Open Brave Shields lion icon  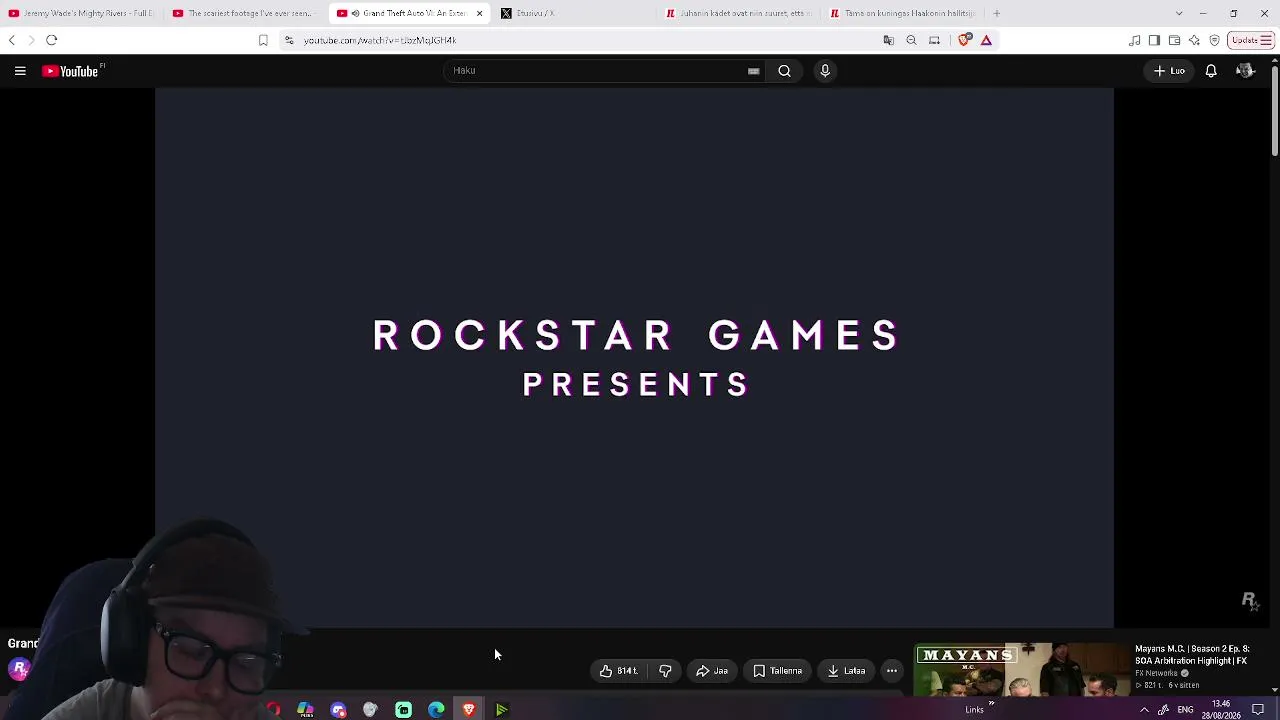(964, 40)
